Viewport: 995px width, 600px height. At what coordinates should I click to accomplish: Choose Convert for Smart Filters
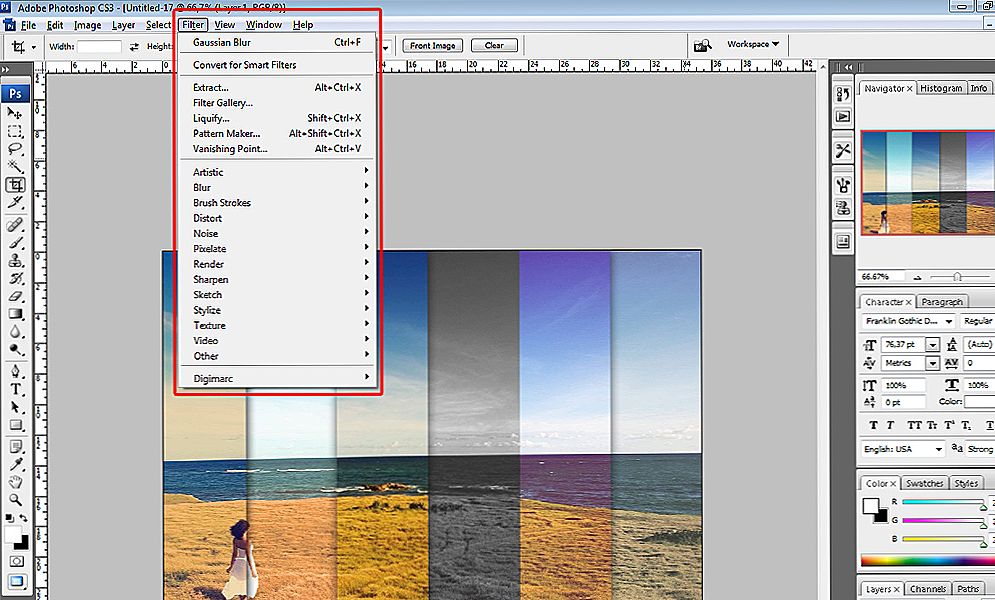(x=277, y=65)
